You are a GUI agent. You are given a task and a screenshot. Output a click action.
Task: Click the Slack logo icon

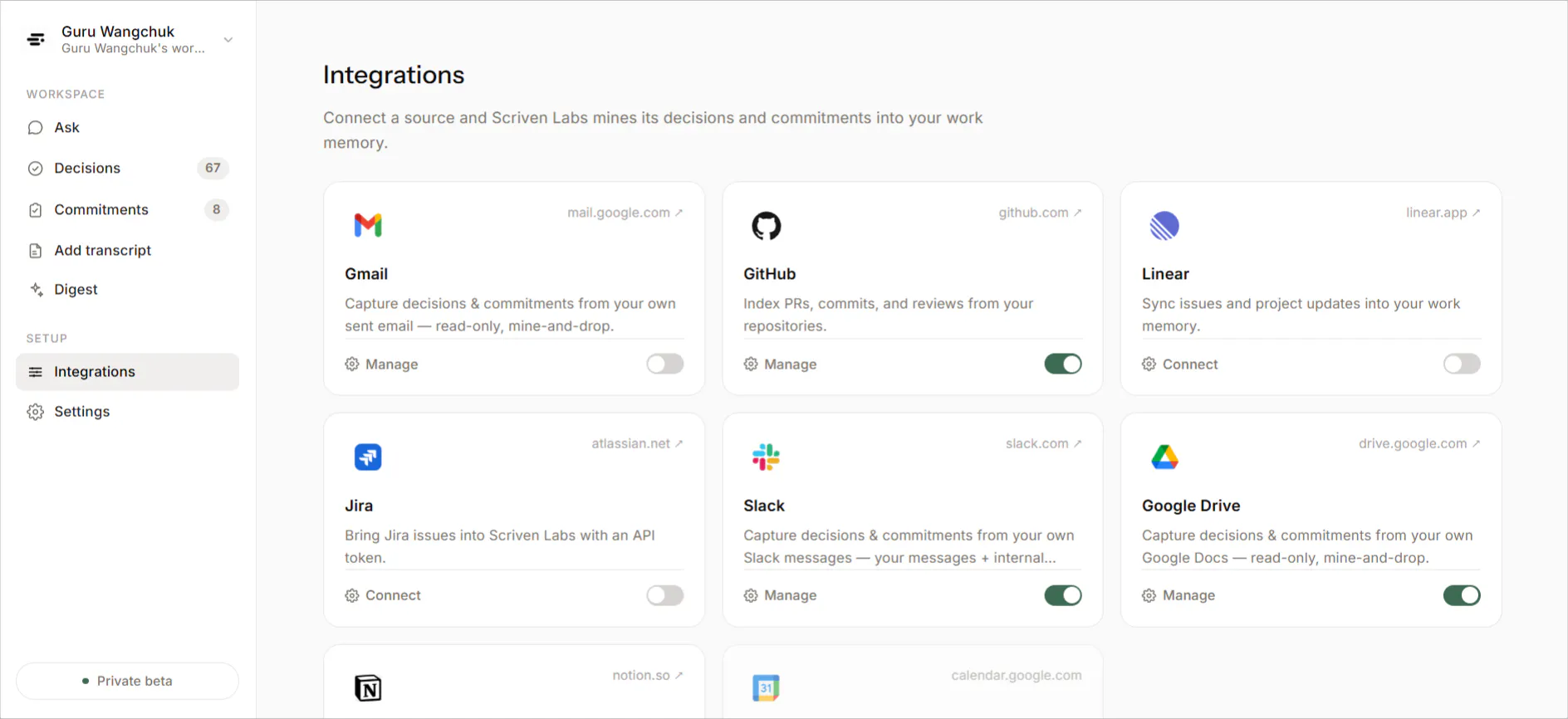(x=766, y=457)
